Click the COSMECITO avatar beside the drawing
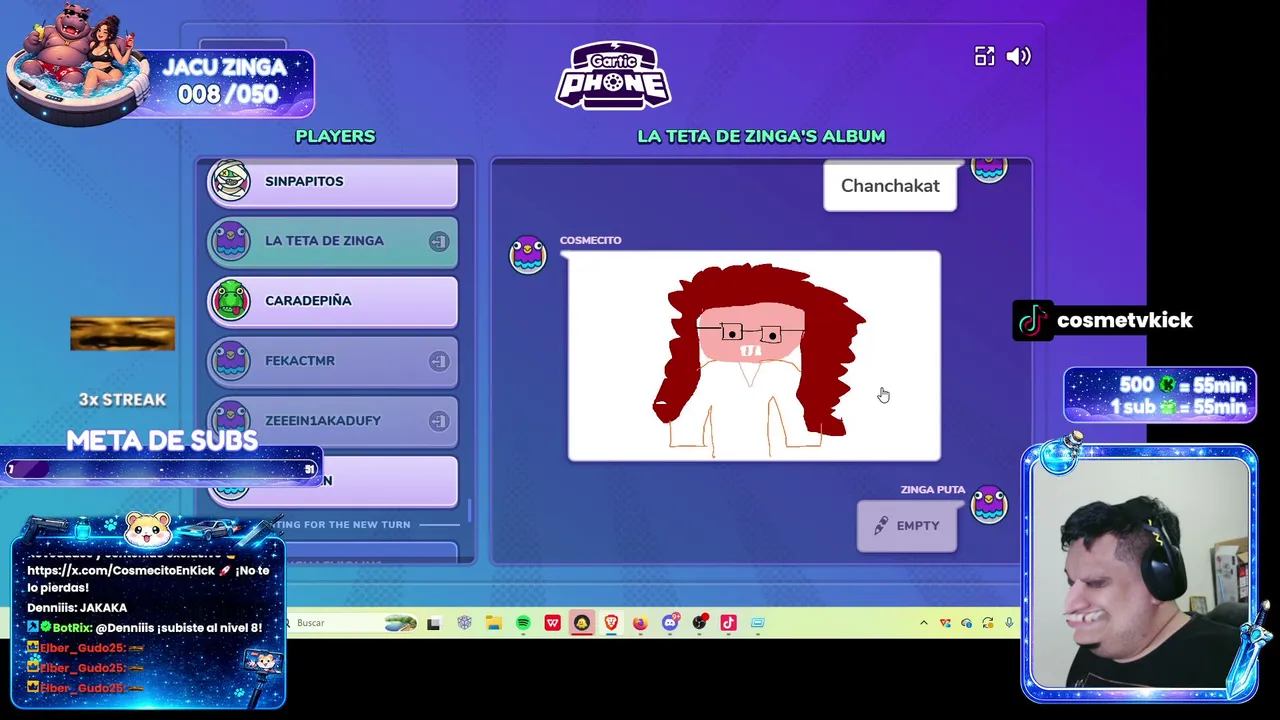The image size is (1280, 720). pos(528,254)
